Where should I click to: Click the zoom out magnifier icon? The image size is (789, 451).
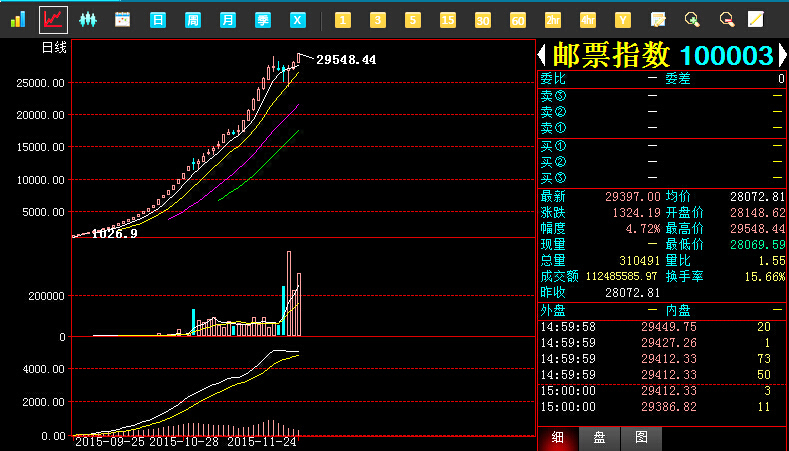tap(727, 19)
